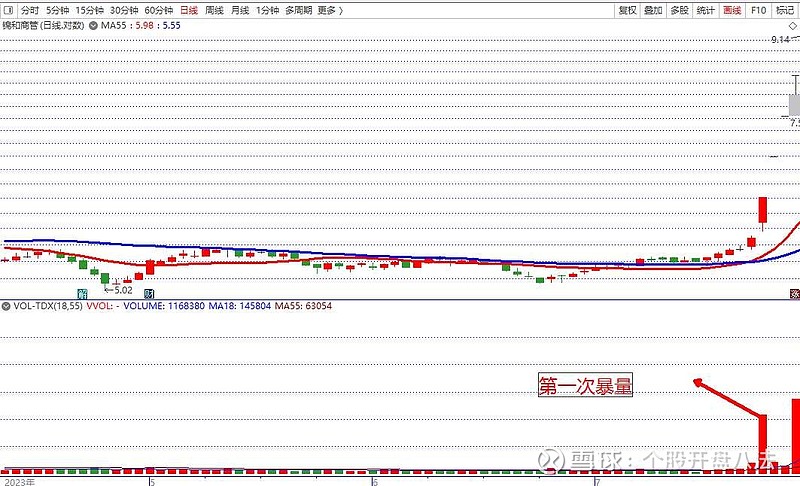The image size is (800, 486).
Task: Open the VOL-TDX indicator dropdown arrow
Action: tap(6, 306)
